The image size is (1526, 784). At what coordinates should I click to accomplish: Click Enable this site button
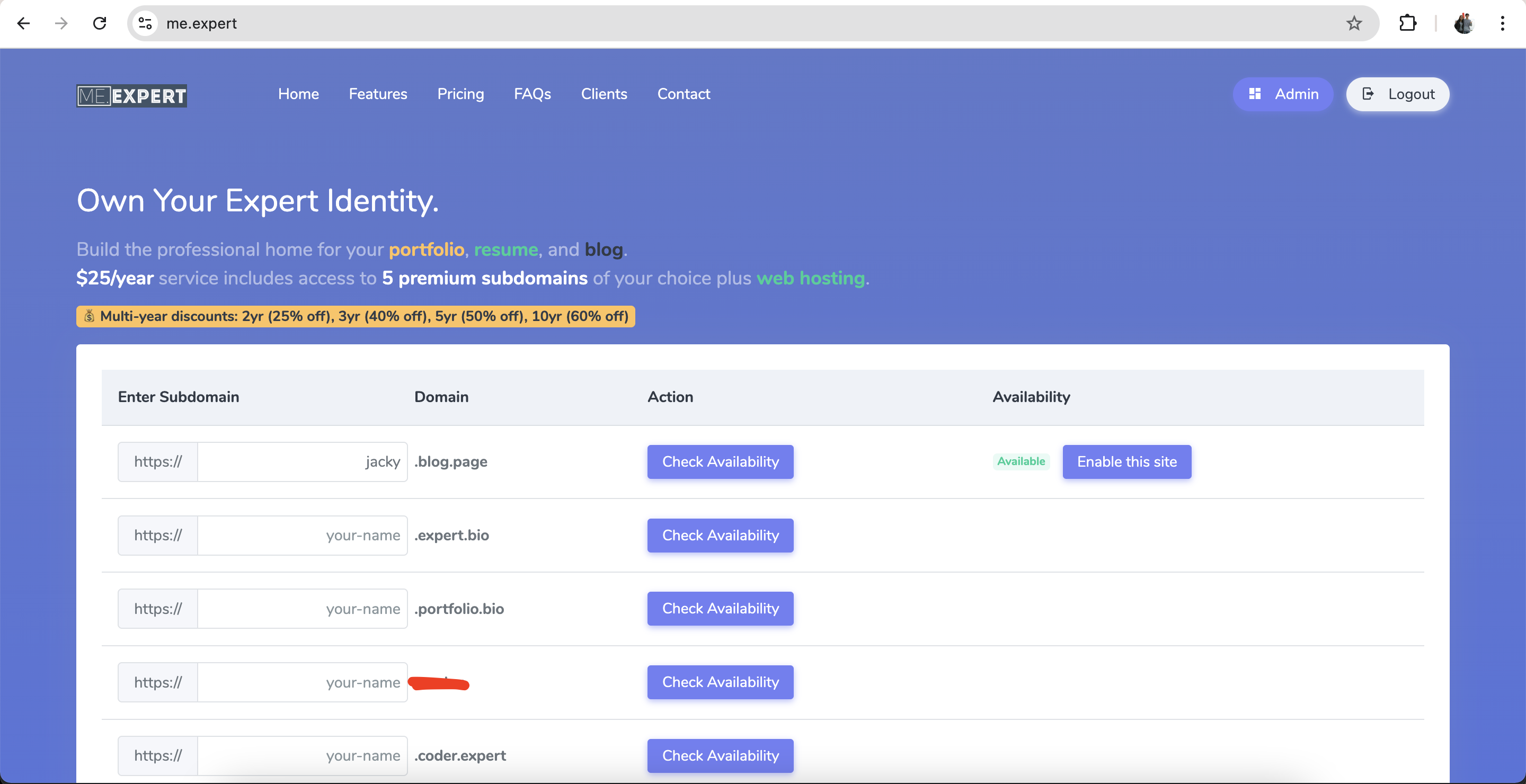click(1126, 462)
